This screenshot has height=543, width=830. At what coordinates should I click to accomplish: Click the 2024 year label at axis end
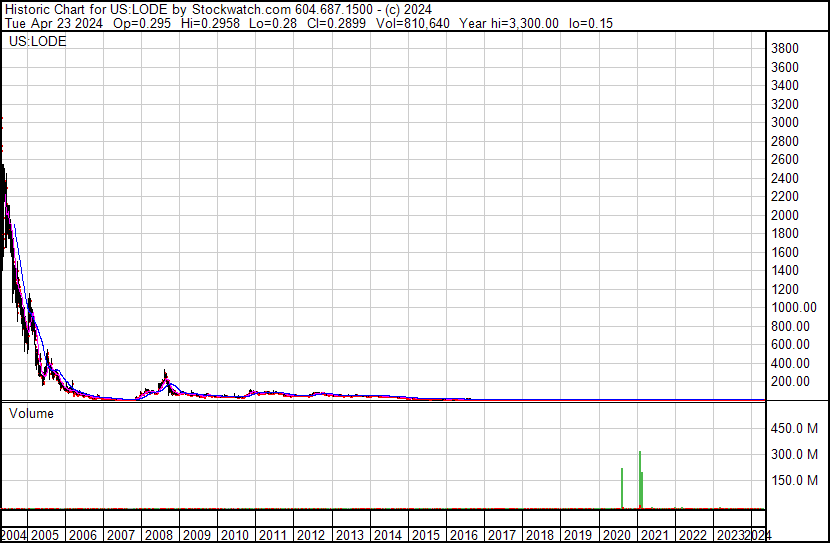coord(759,535)
